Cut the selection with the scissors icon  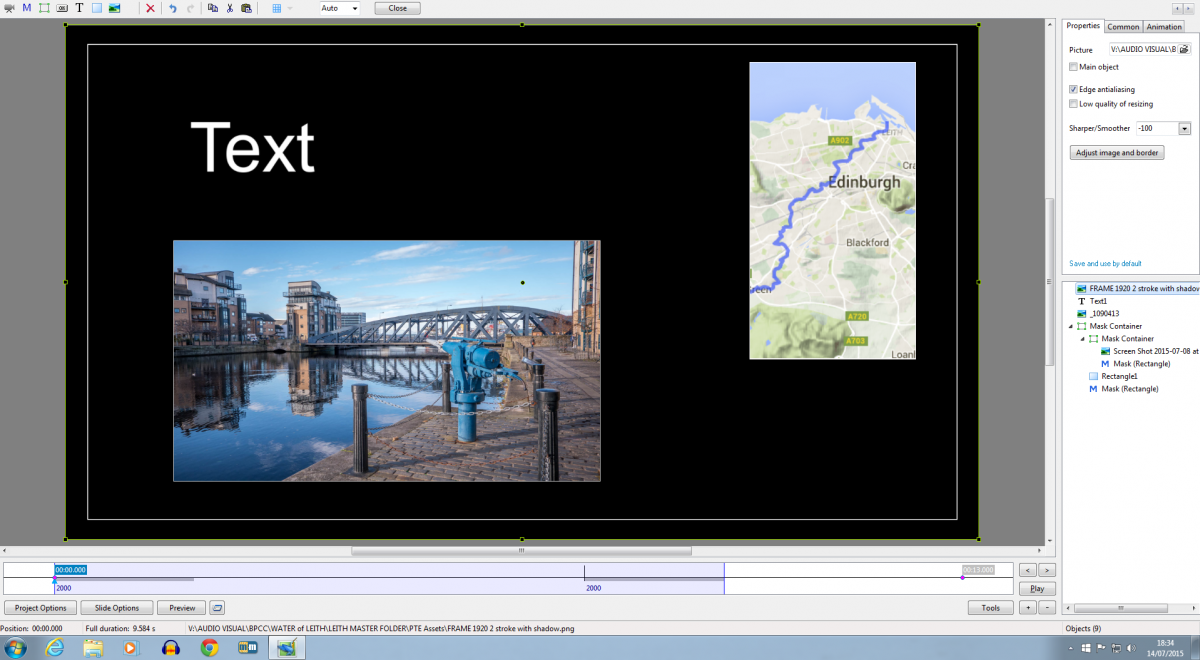coord(229,8)
